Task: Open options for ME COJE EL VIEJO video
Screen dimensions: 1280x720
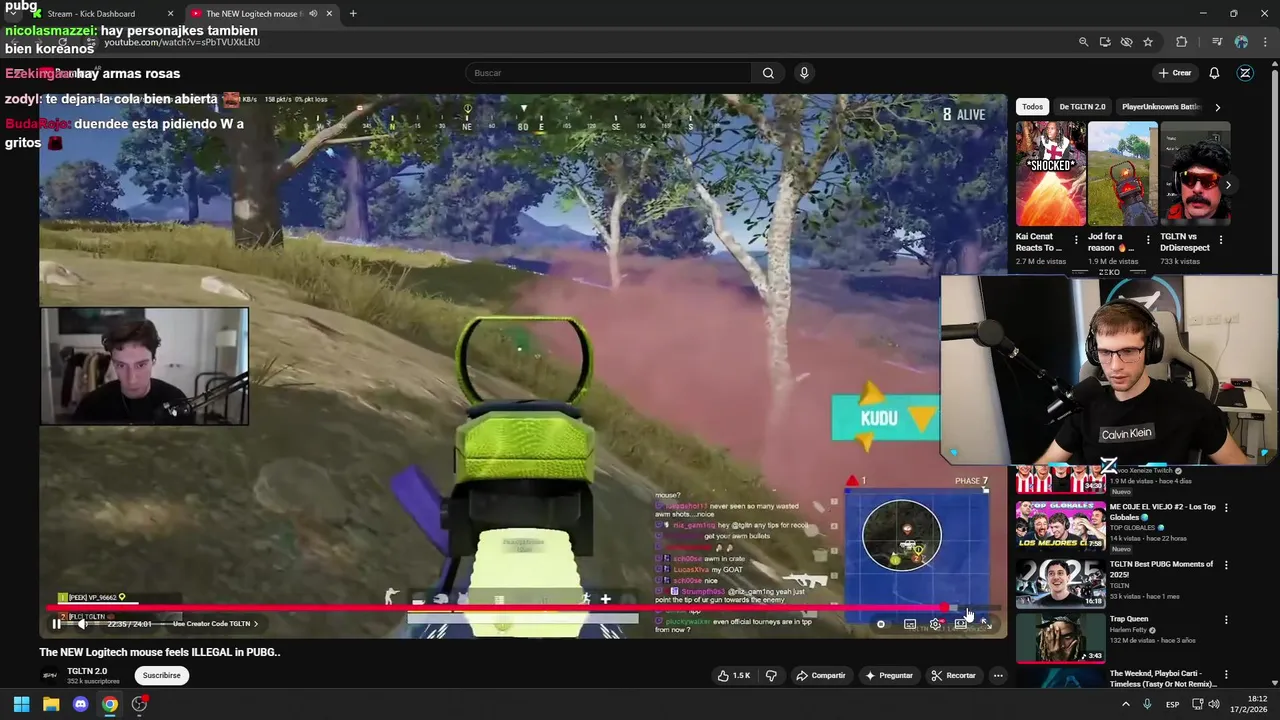Action: 1226,508
